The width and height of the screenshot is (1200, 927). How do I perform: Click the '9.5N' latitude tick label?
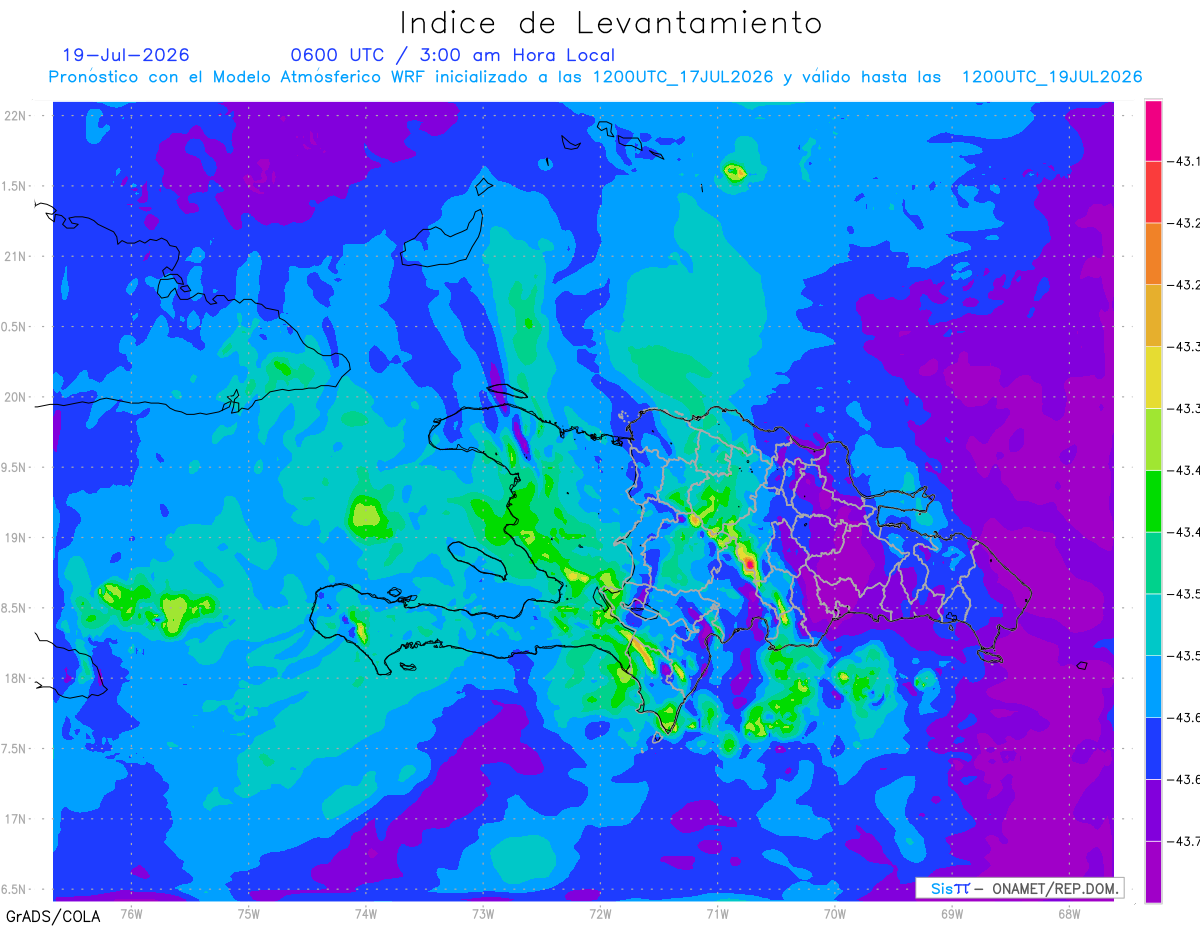point(15,467)
